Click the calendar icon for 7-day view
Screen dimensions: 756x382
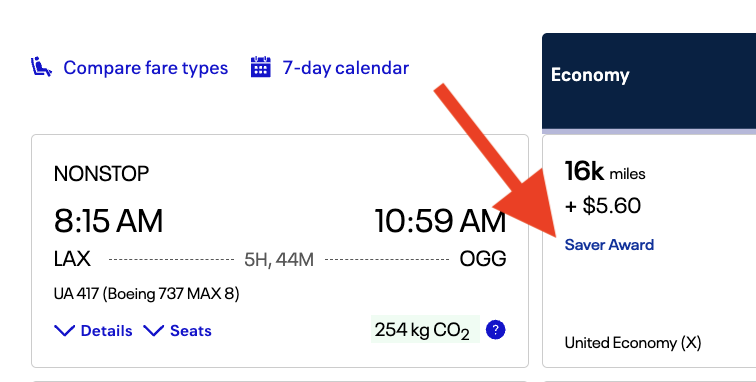261,67
